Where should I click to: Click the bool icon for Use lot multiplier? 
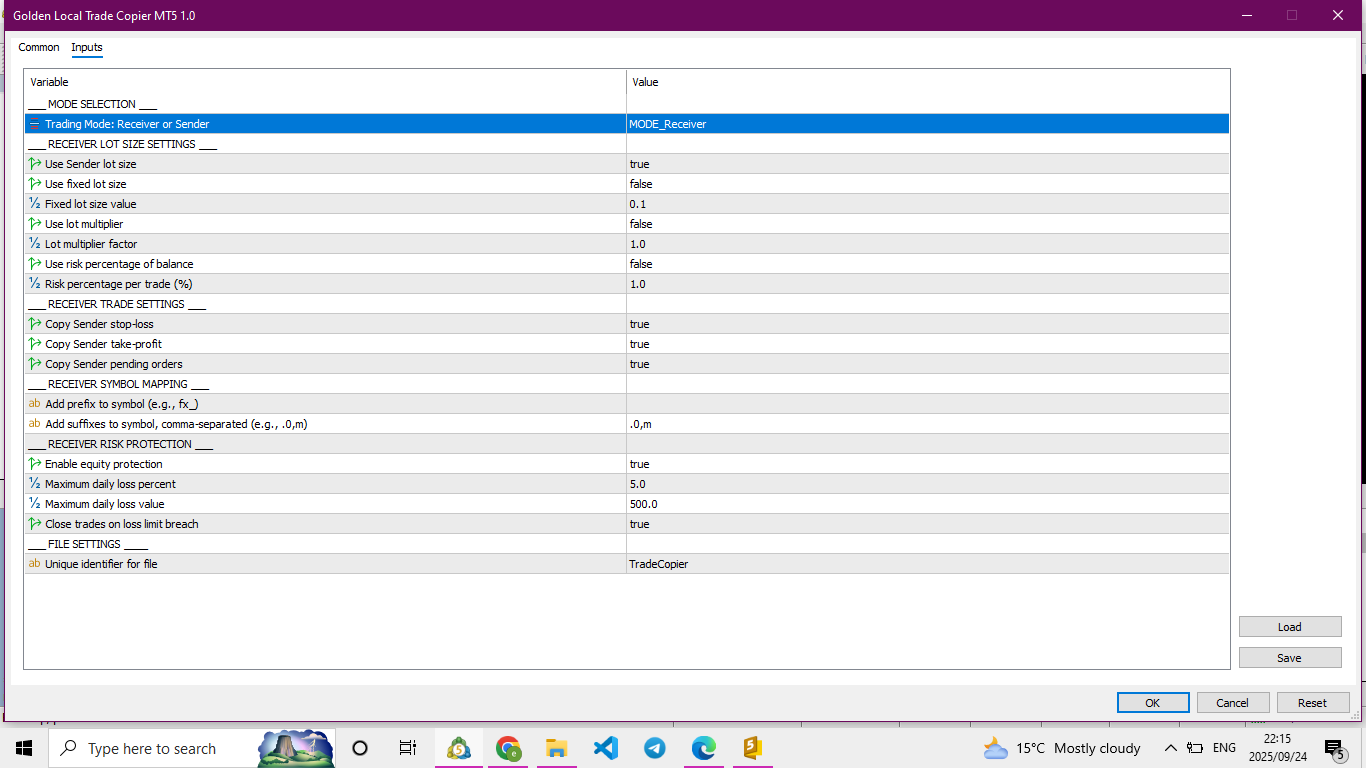coord(35,224)
